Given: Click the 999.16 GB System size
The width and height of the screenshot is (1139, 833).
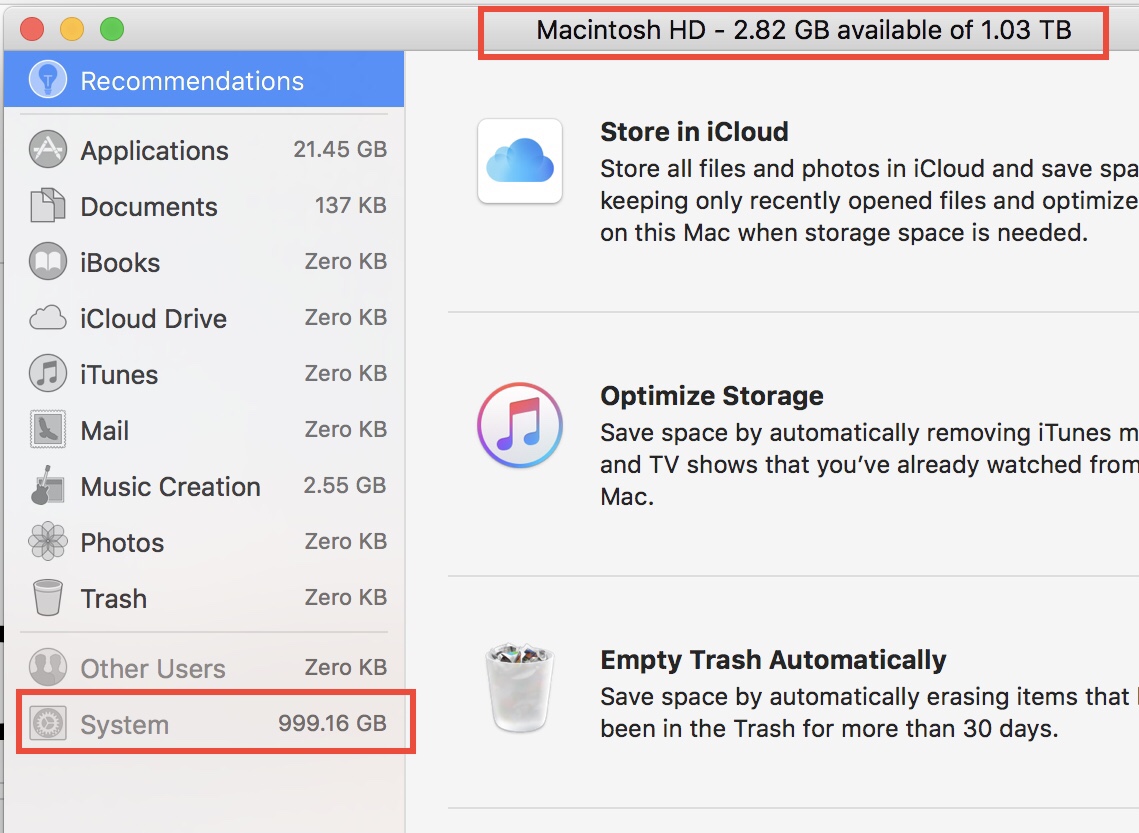Looking at the screenshot, I should (x=332, y=723).
